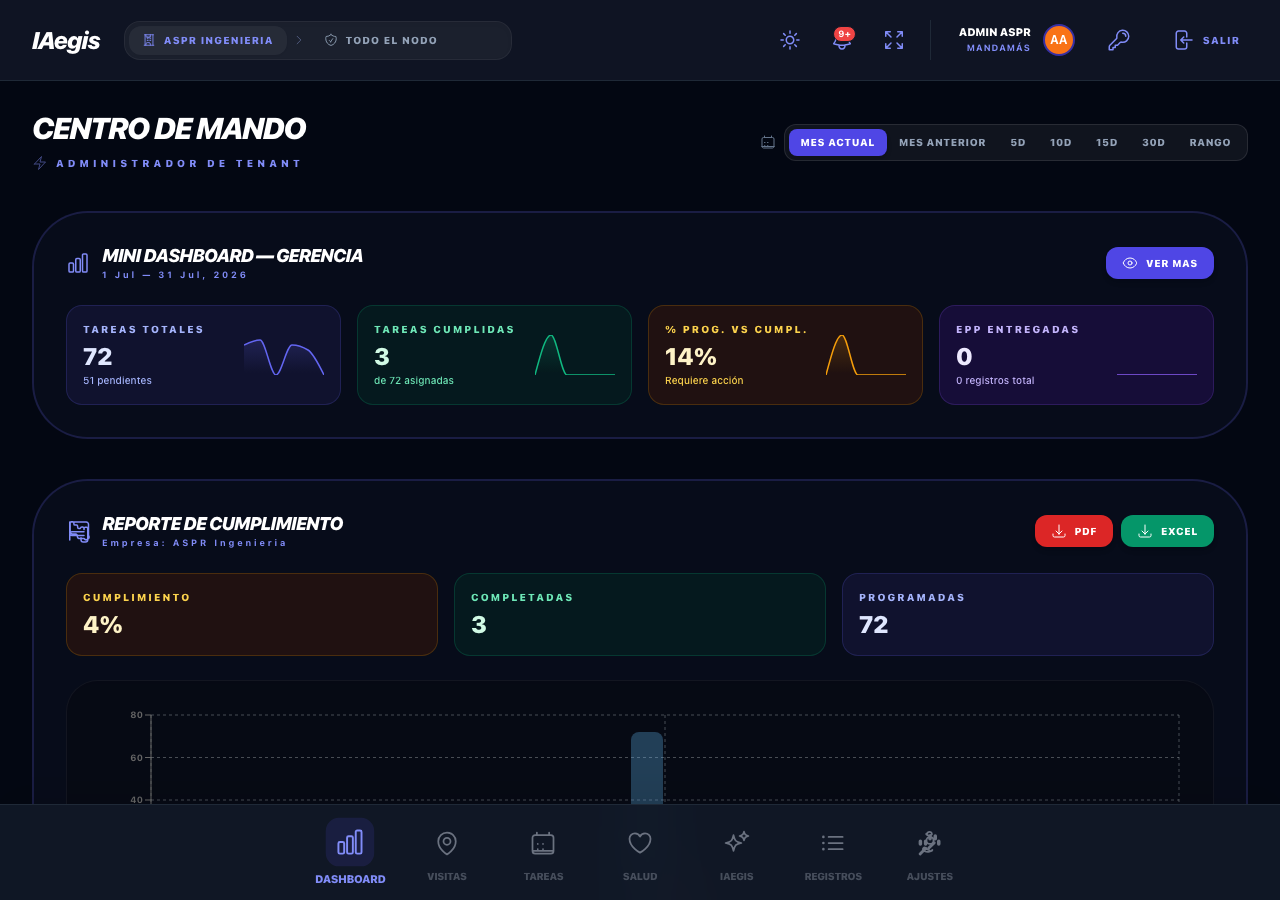The height and width of the screenshot is (900, 1280).
Task: Click the tall bar in the compliance chart
Action: point(647,767)
